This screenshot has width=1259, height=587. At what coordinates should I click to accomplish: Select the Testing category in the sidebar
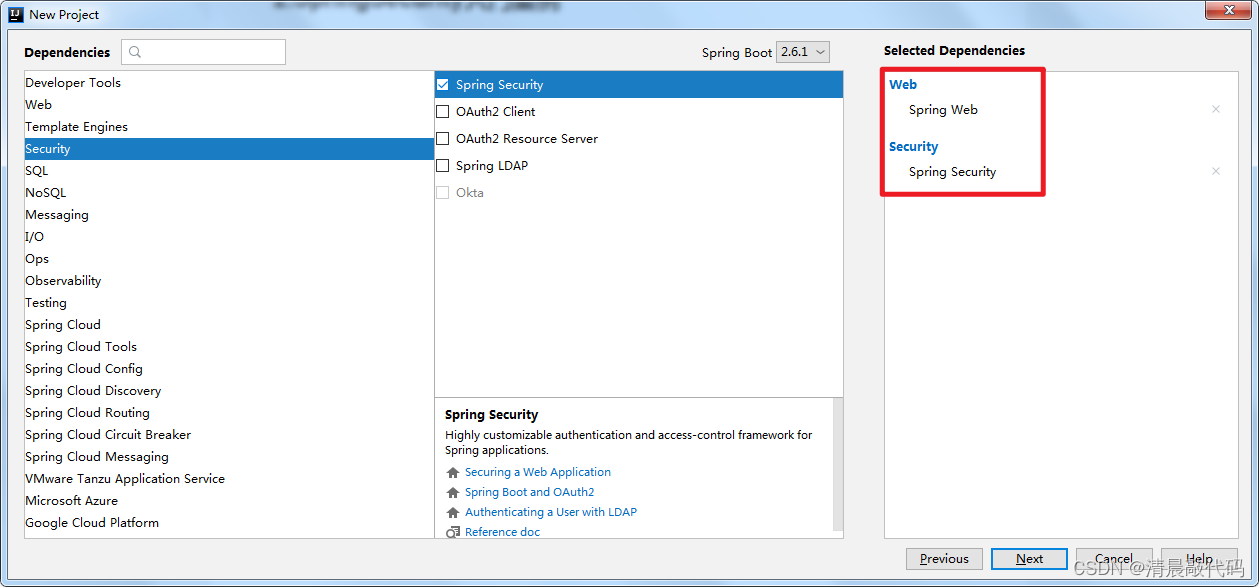[45, 302]
